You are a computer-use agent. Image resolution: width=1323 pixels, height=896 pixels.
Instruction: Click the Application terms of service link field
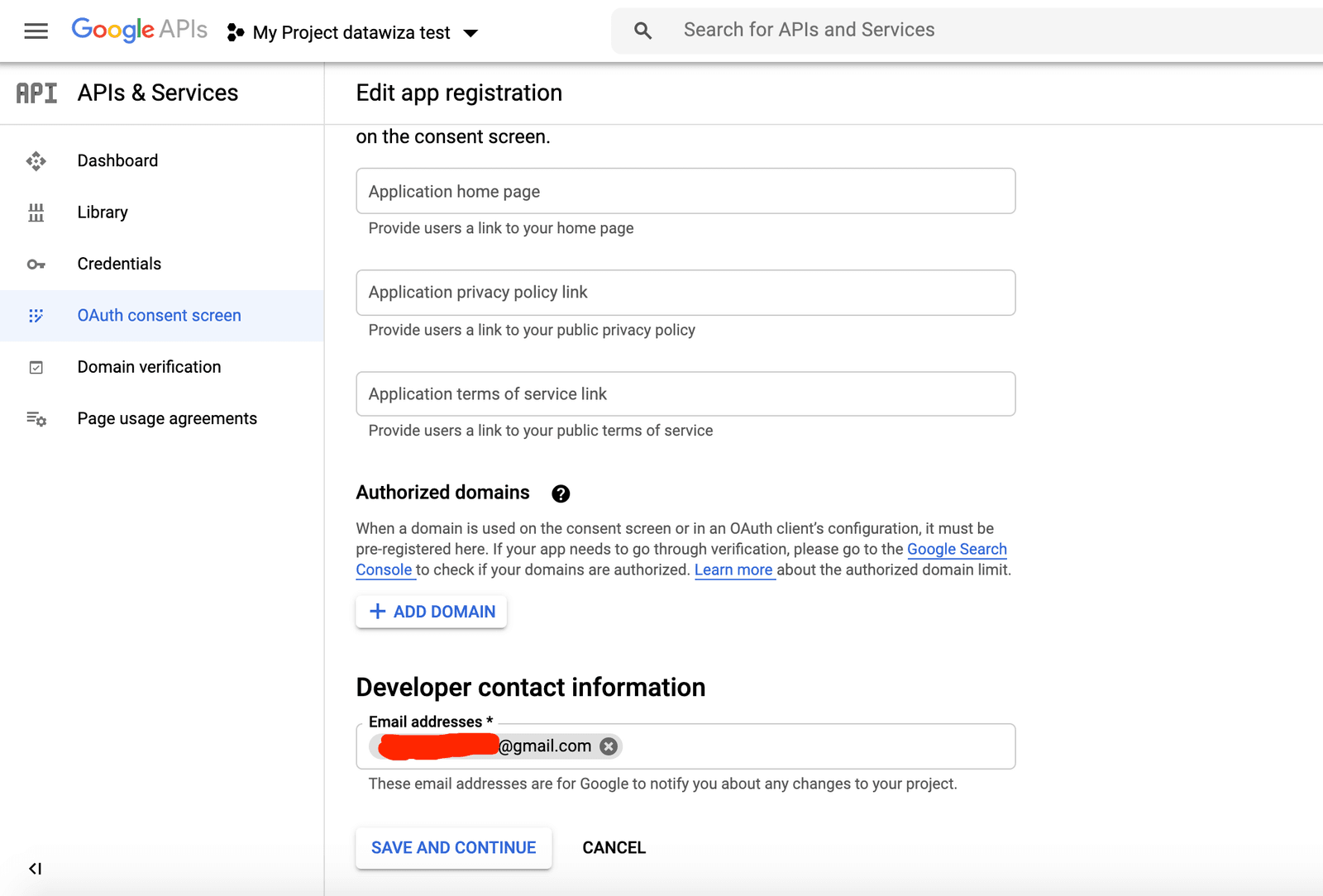pyautogui.click(x=685, y=393)
